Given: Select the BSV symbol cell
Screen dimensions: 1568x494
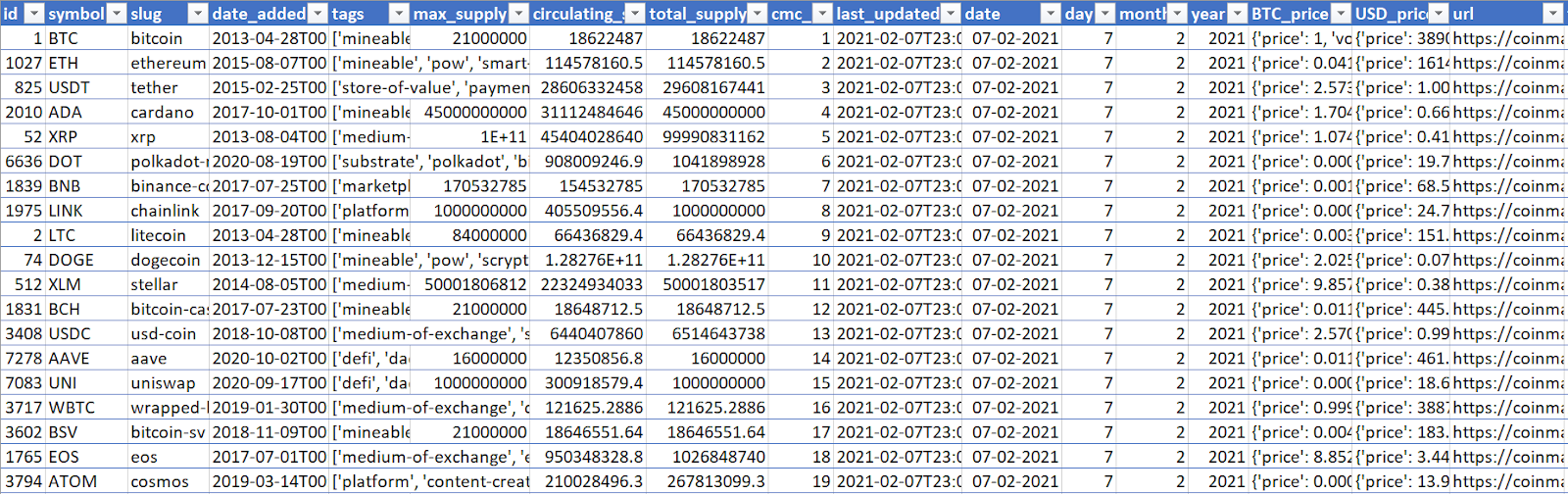Looking at the screenshot, I should [x=86, y=431].
